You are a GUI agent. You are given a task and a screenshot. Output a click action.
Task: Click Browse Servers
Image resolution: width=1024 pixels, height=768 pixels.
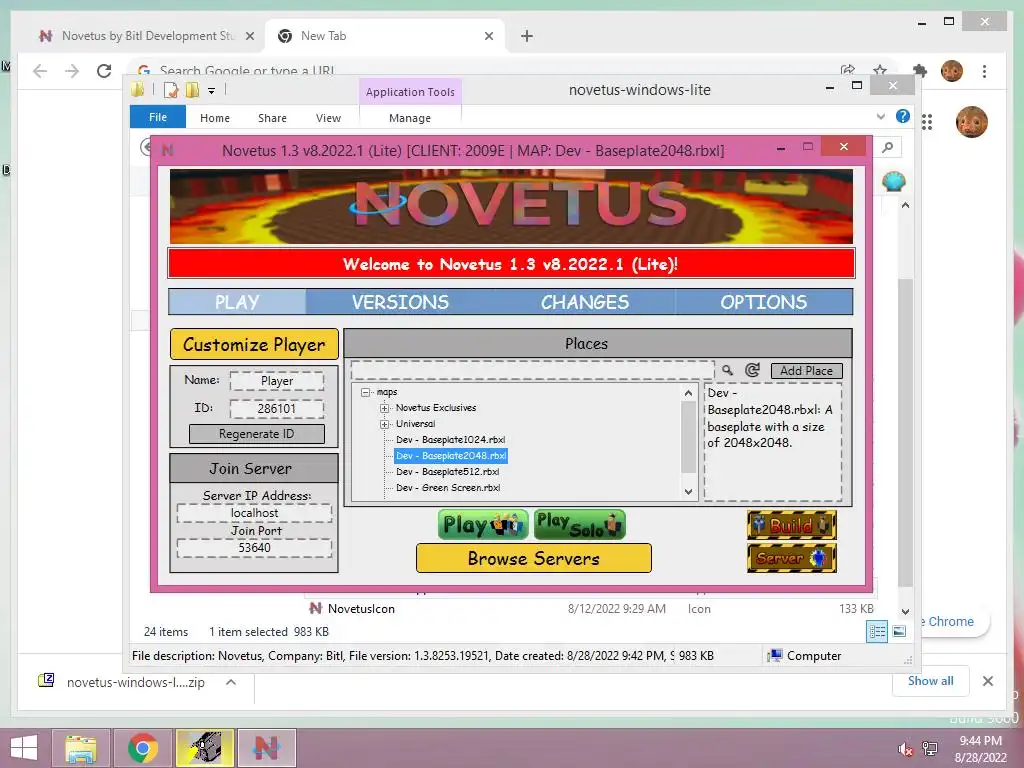click(534, 558)
